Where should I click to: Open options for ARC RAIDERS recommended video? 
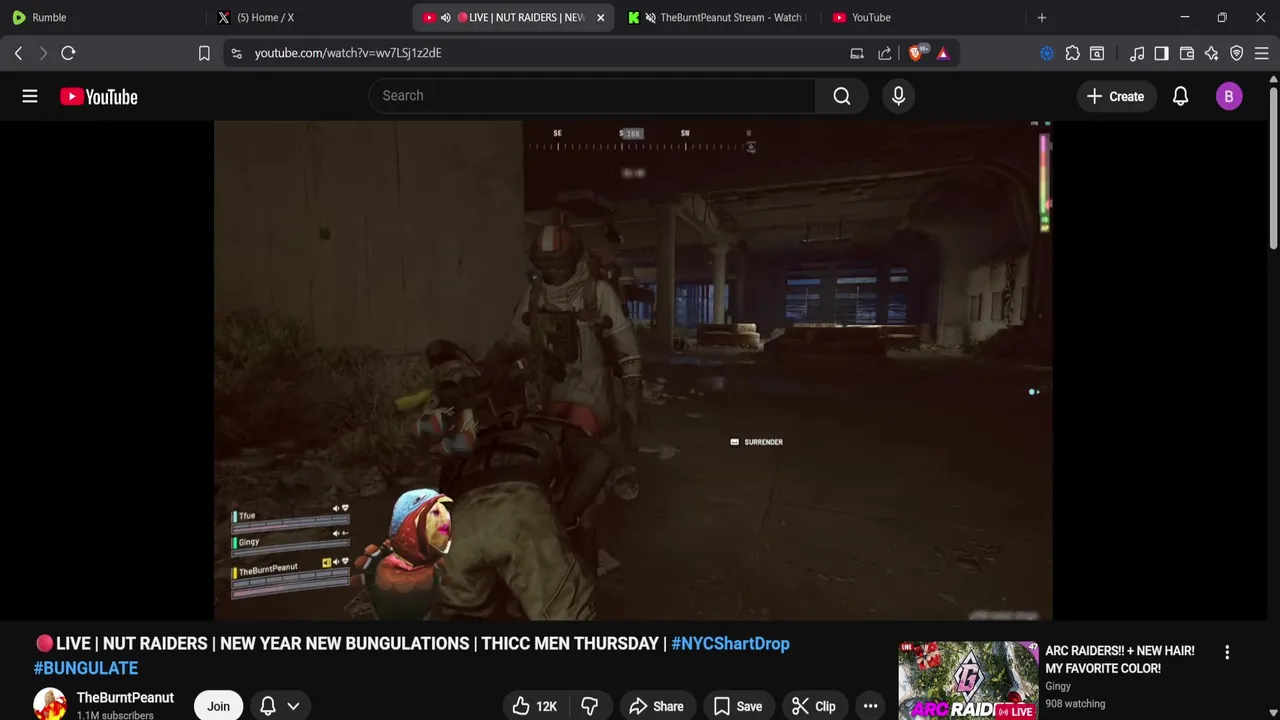1227,652
